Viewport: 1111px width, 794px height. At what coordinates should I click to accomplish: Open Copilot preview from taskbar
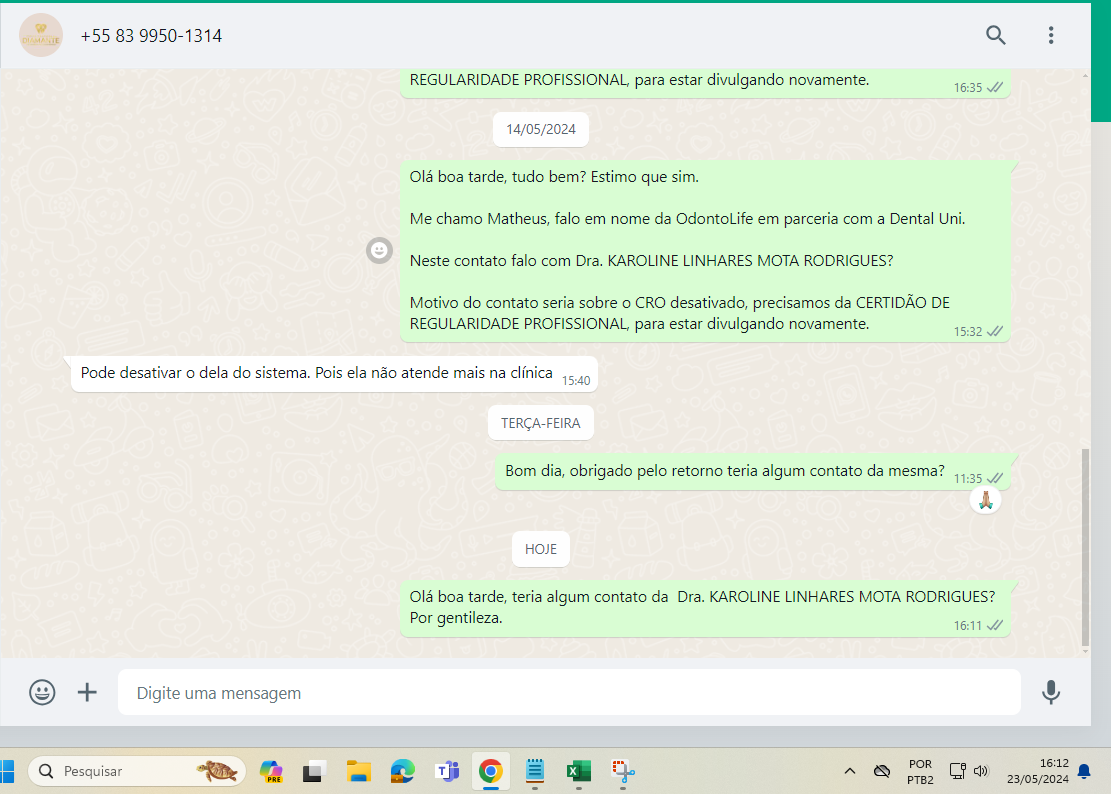pyautogui.click(x=271, y=771)
